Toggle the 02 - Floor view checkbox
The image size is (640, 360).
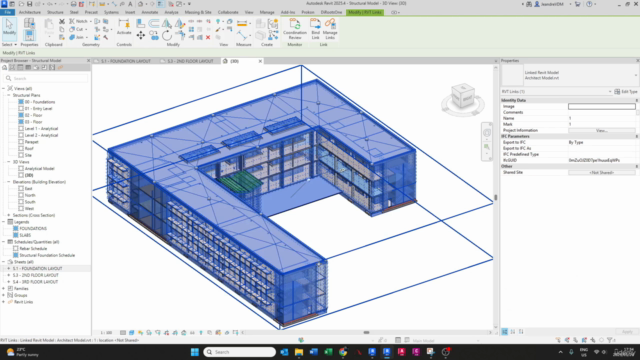21,115
